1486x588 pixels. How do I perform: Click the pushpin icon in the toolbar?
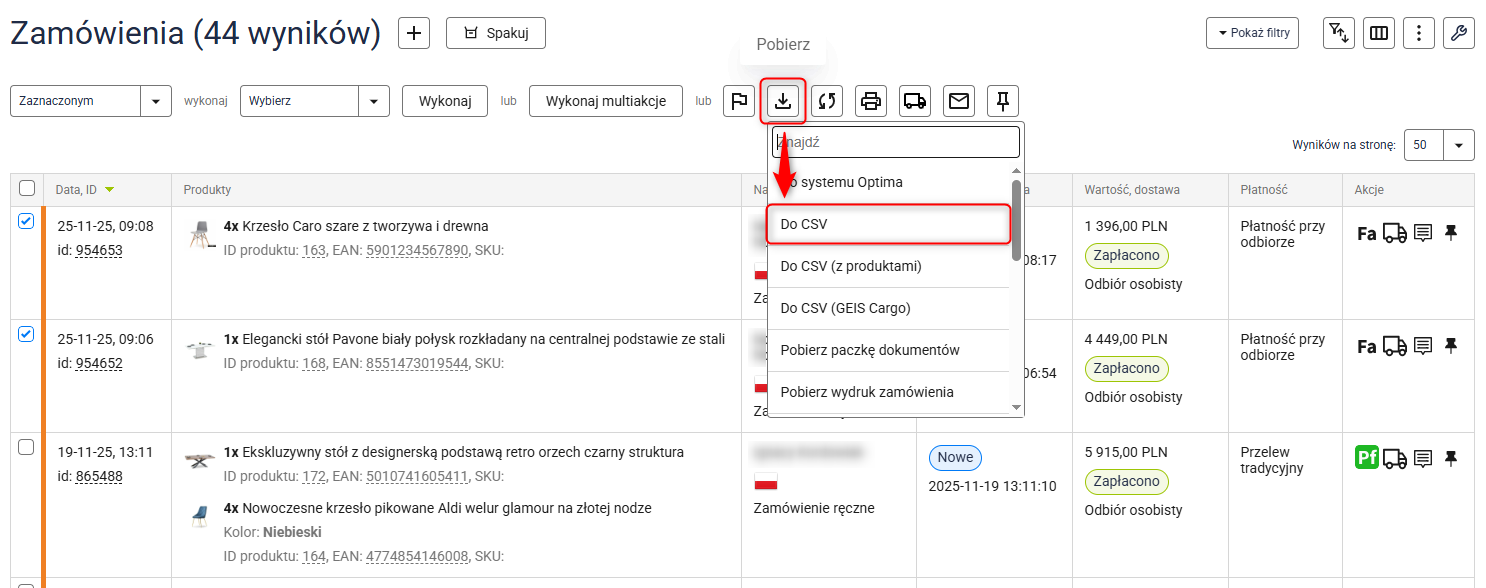[x=1003, y=101]
